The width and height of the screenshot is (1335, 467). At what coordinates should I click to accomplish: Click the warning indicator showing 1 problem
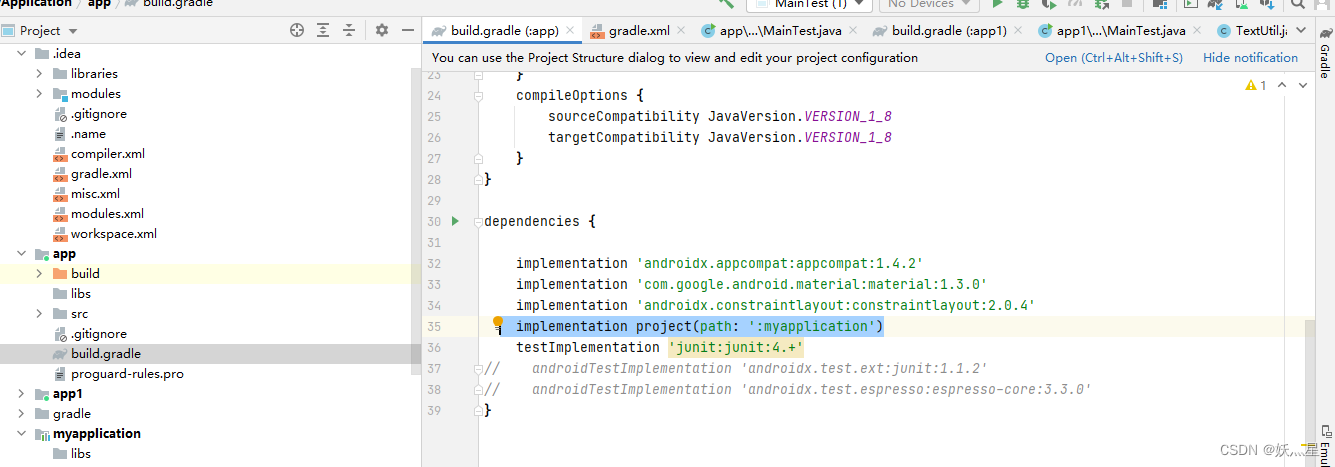1256,86
